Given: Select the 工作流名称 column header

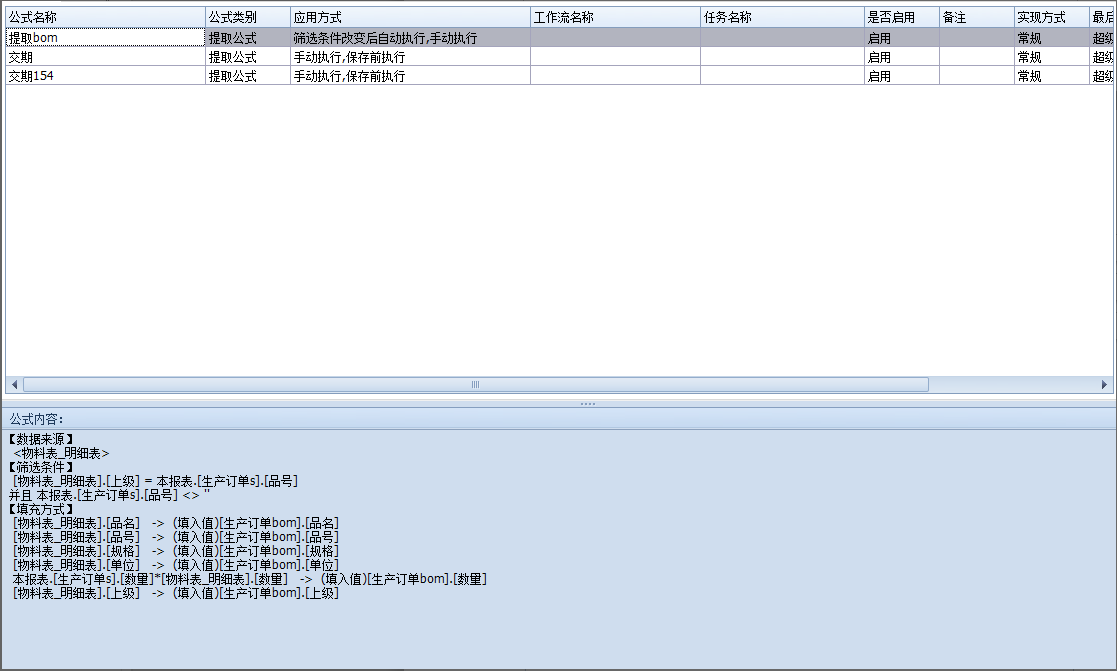Looking at the screenshot, I should pyautogui.click(x=614, y=18).
